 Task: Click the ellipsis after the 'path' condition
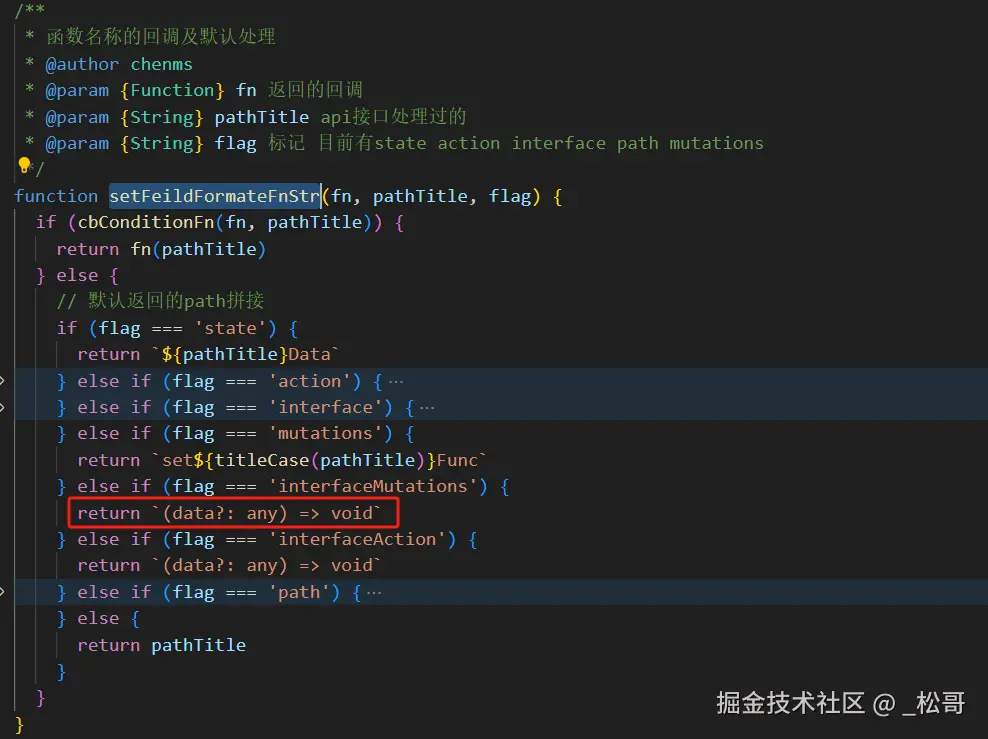click(374, 592)
